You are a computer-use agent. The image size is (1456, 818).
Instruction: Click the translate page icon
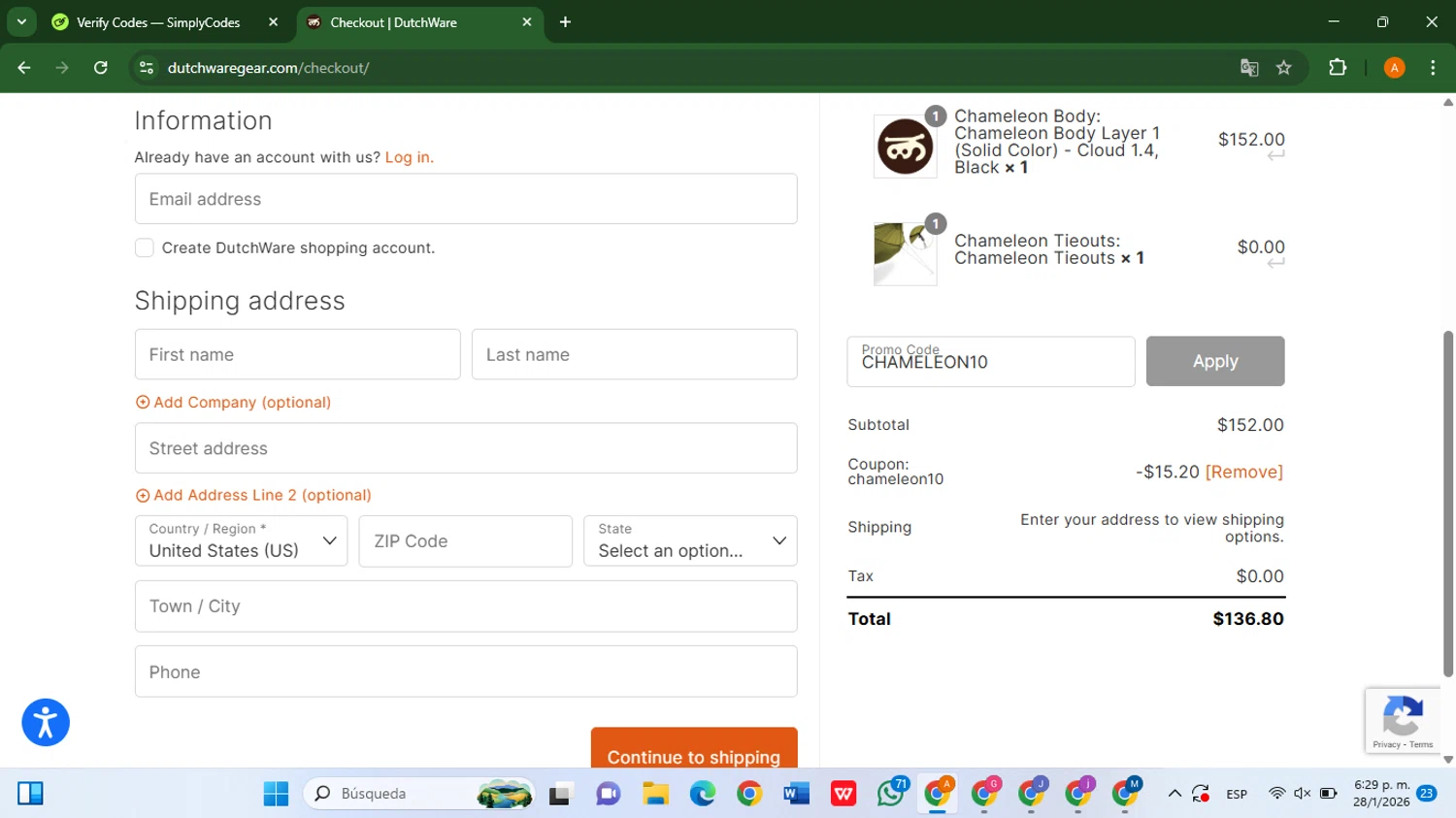point(1249,68)
